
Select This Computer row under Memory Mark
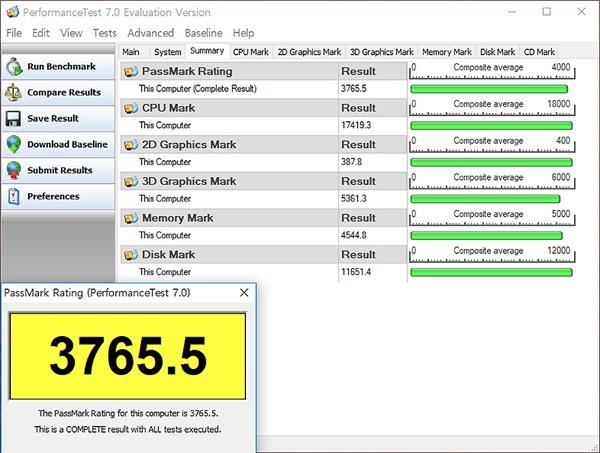(x=264, y=235)
